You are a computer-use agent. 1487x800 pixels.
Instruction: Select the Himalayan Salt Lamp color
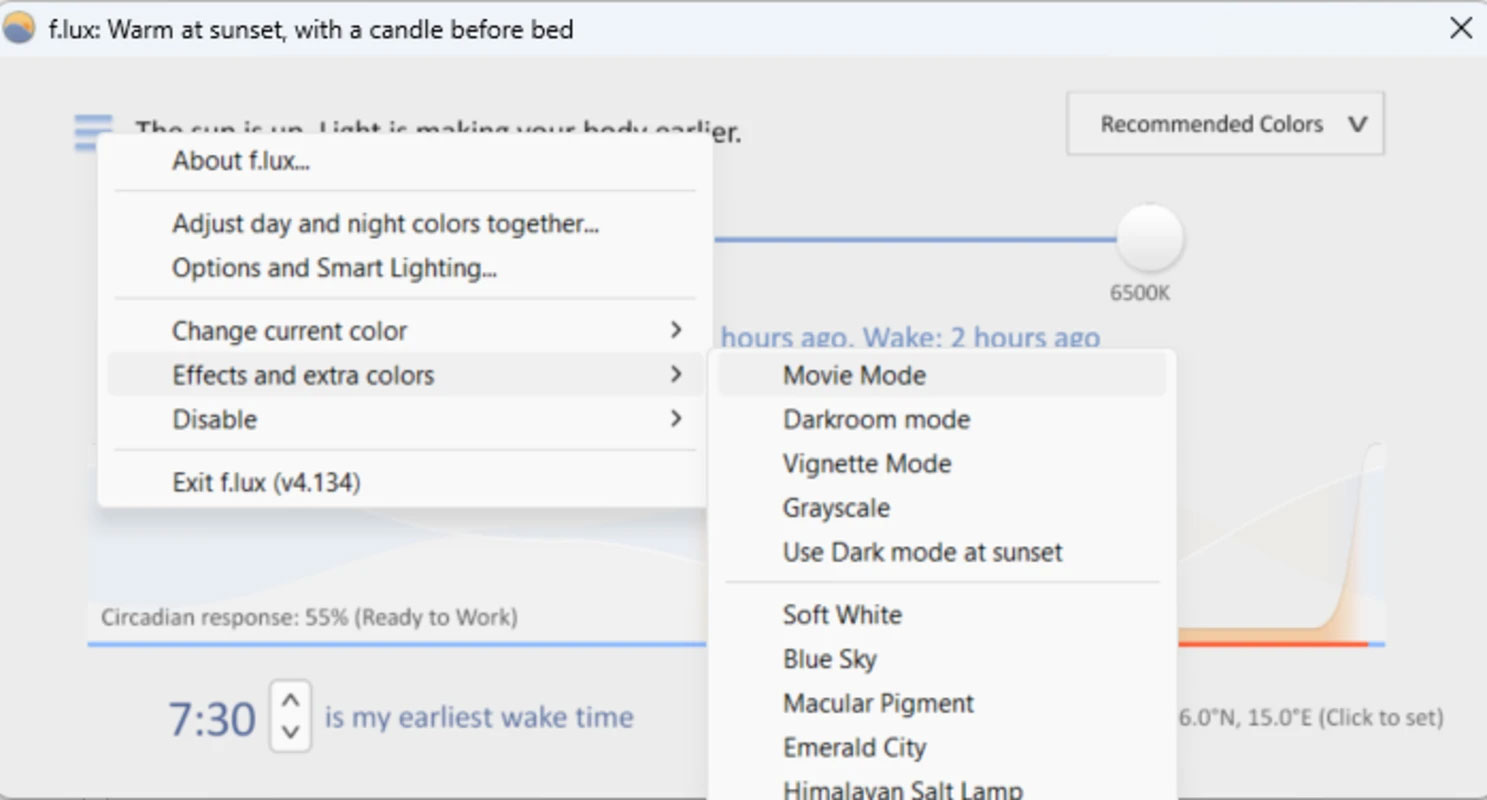click(942, 787)
